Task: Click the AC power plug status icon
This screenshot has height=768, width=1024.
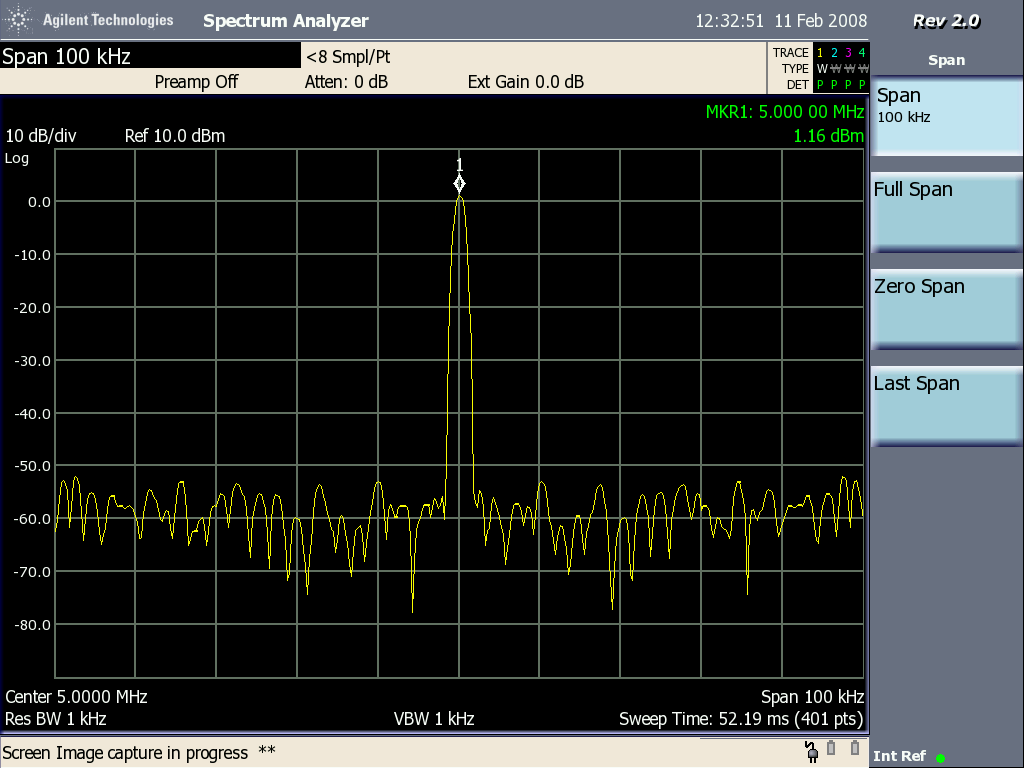Action: (812, 752)
